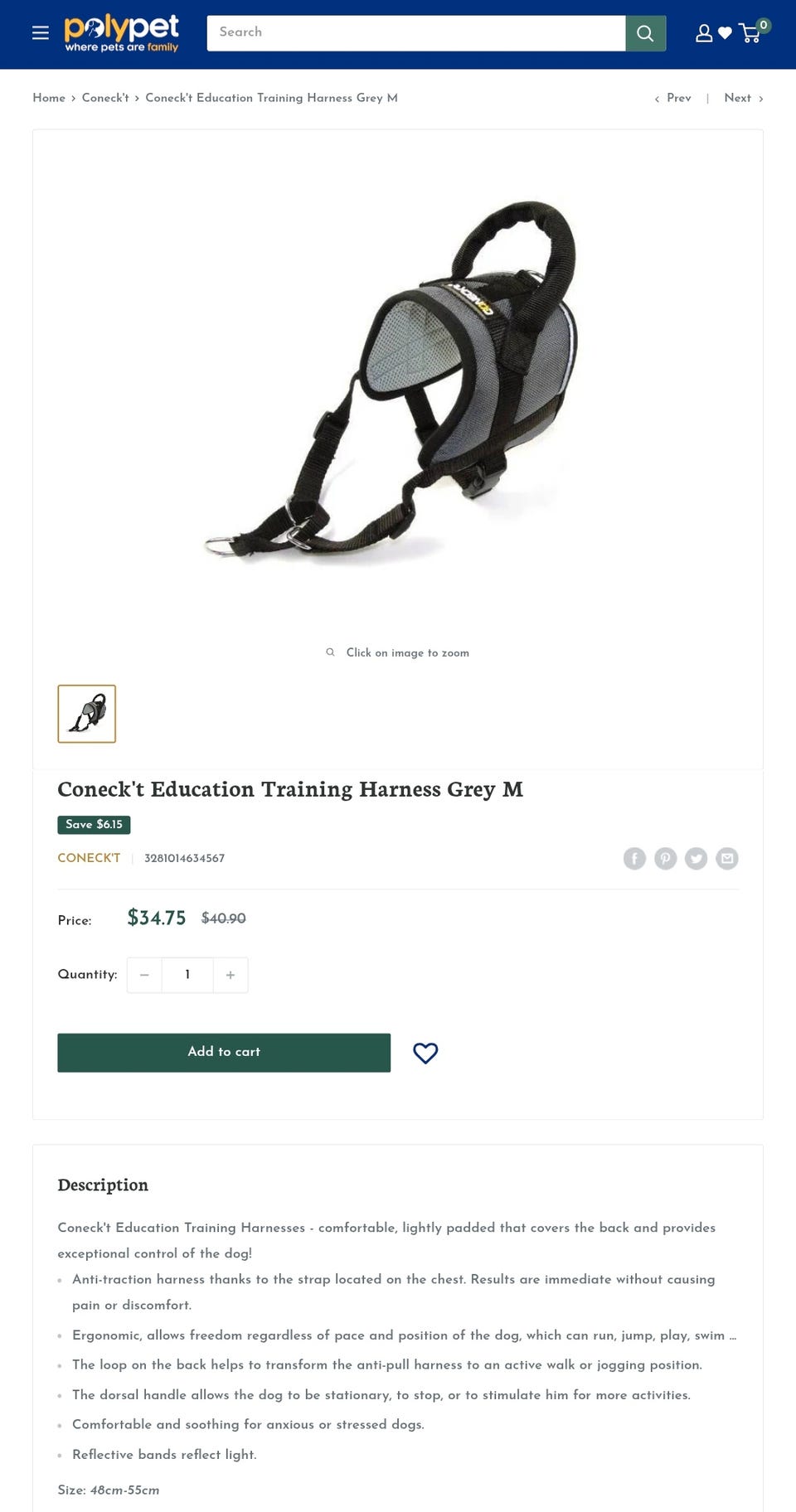Select the harness image thumbnail
The width and height of the screenshot is (796, 1512).
(86, 714)
